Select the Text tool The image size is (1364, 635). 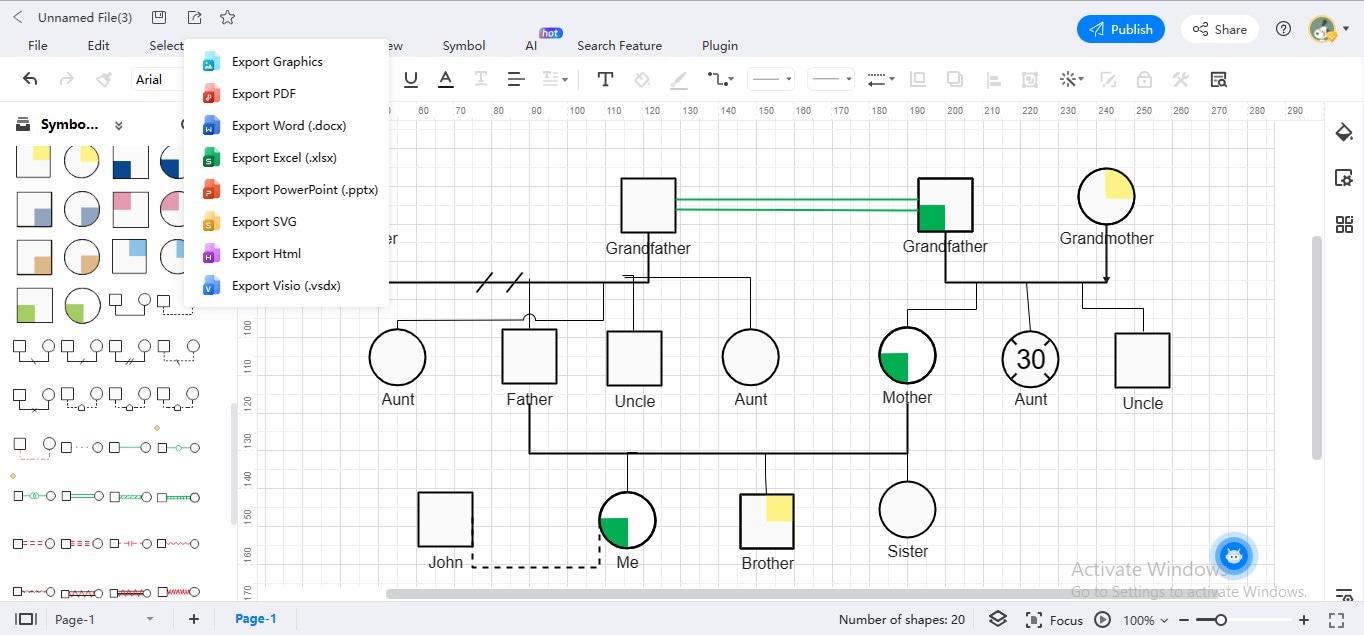(605, 79)
